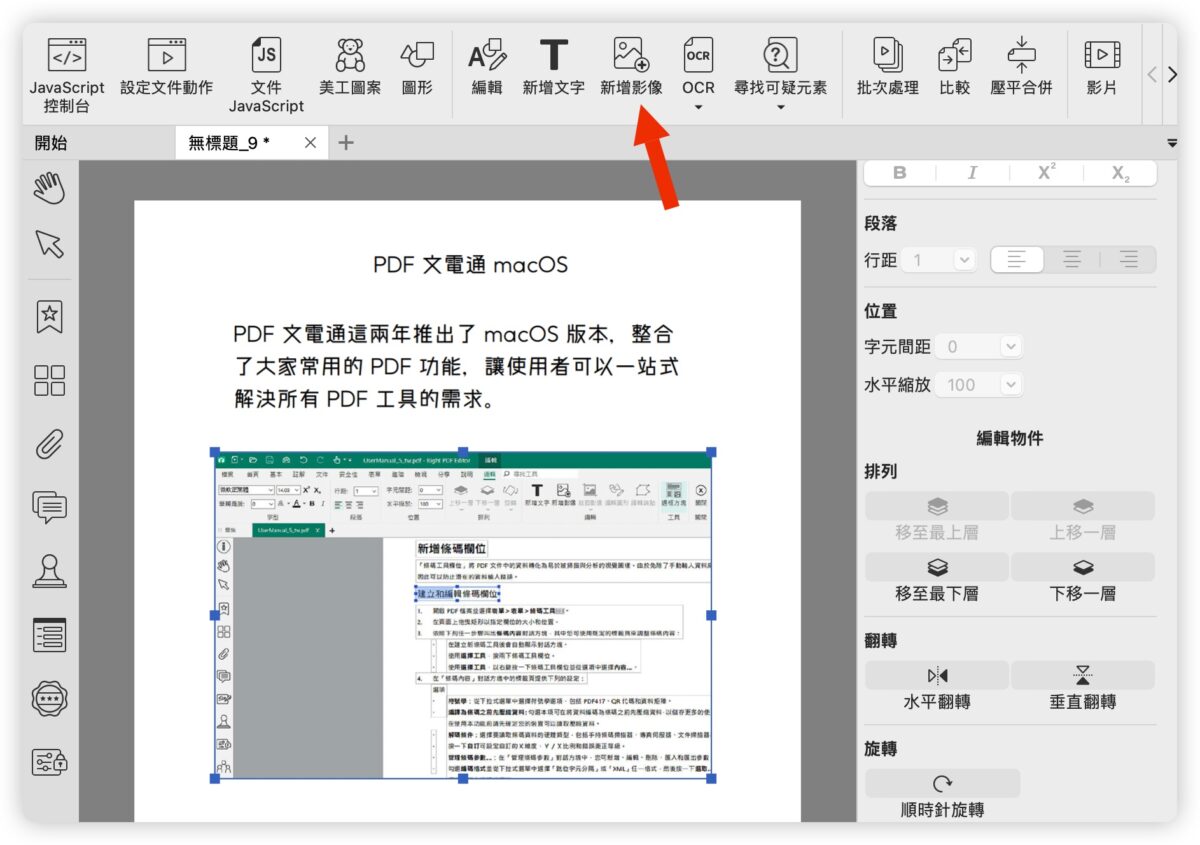Rotate object with 順時針旋轉
1200x845 pixels.
pos(942,795)
